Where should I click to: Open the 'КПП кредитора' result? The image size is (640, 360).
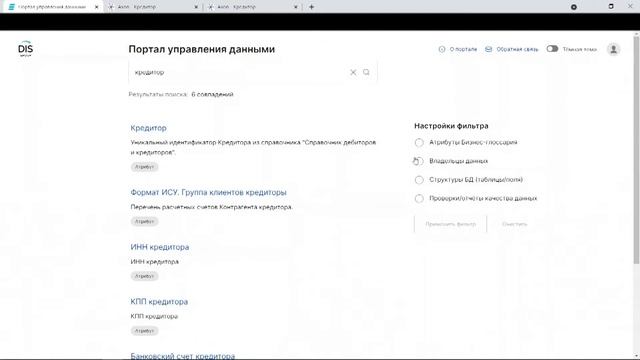(159, 302)
